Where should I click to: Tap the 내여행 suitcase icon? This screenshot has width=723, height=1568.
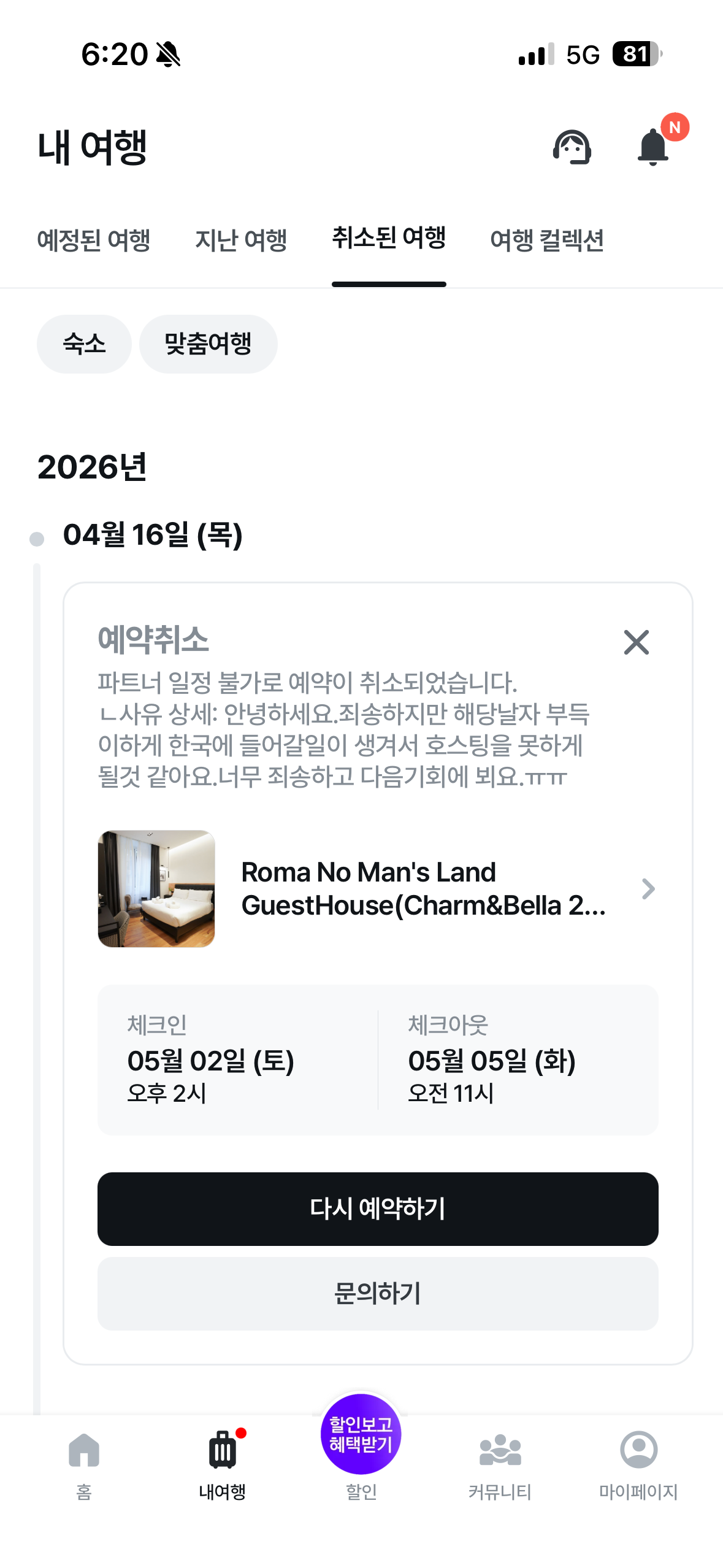[x=222, y=1450]
